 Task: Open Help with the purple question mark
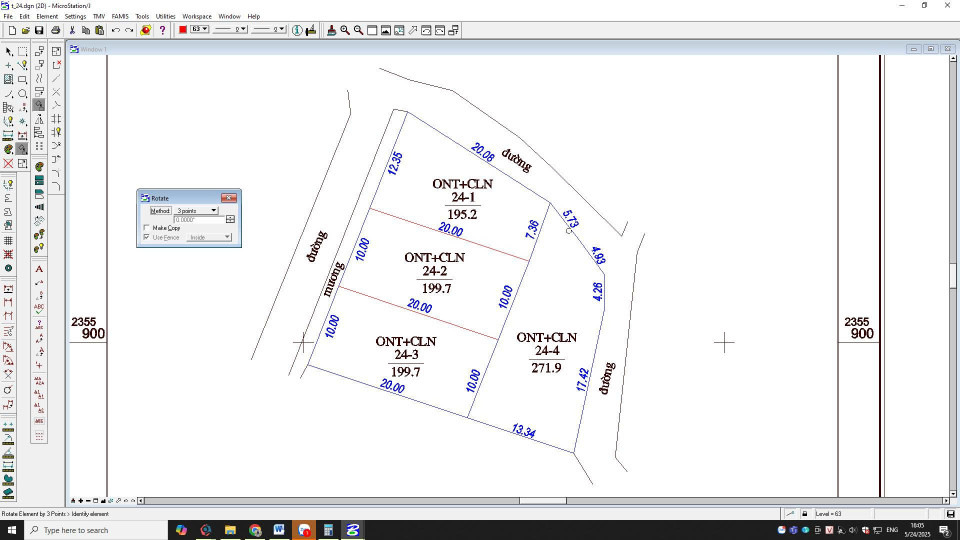[x=162, y=31]
